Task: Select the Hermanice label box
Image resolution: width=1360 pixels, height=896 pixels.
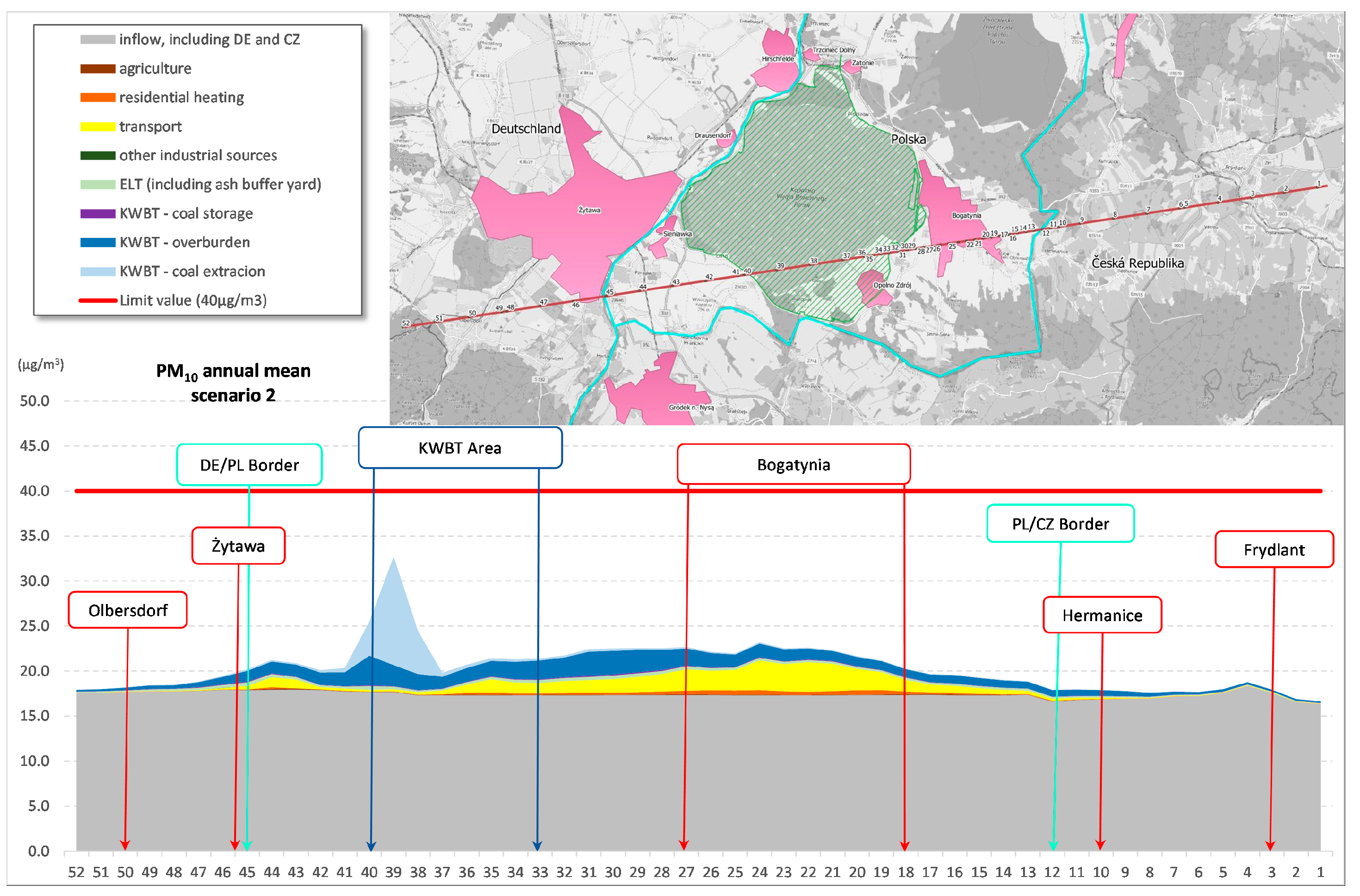Action: tap(1102, 616)
